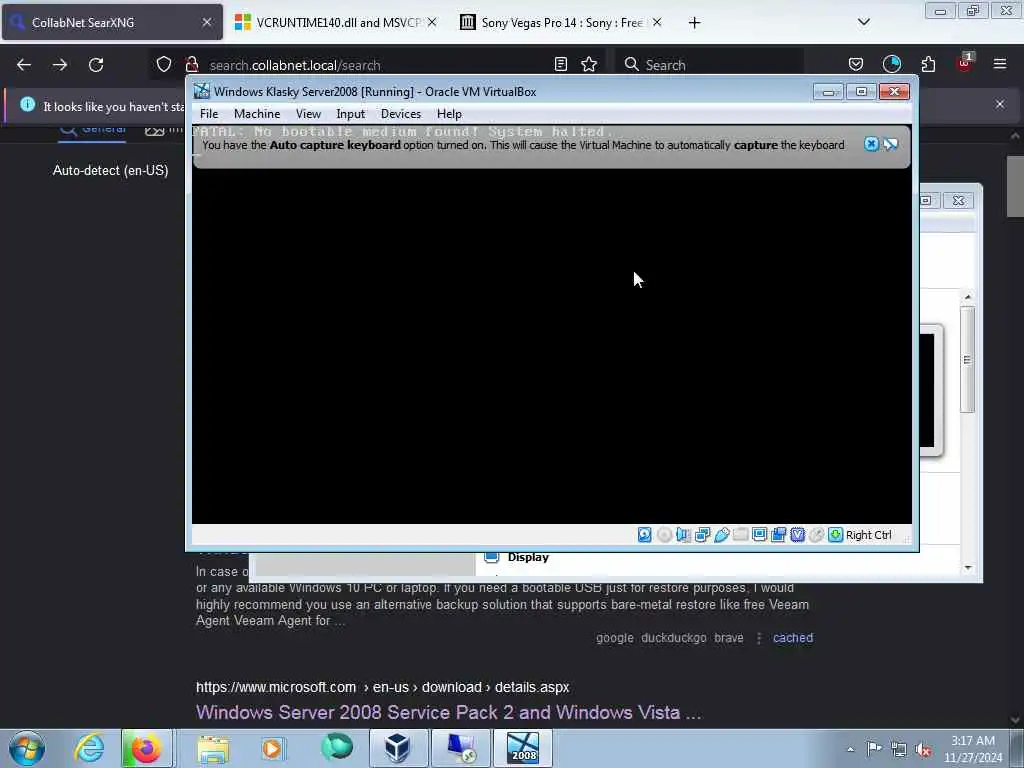Click the search.collabnet.local address bar
This screenshot has height=768, width=1024.
click(x=376, y=65)
